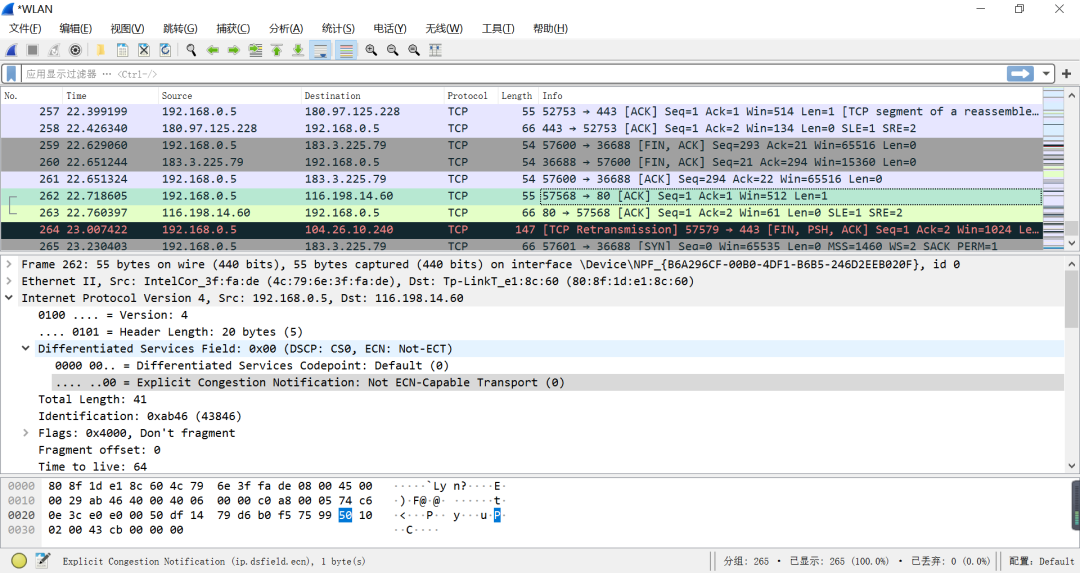
Task: Go back to previous packet arrow
Action: pyautogui.click(x=213, y=50)
